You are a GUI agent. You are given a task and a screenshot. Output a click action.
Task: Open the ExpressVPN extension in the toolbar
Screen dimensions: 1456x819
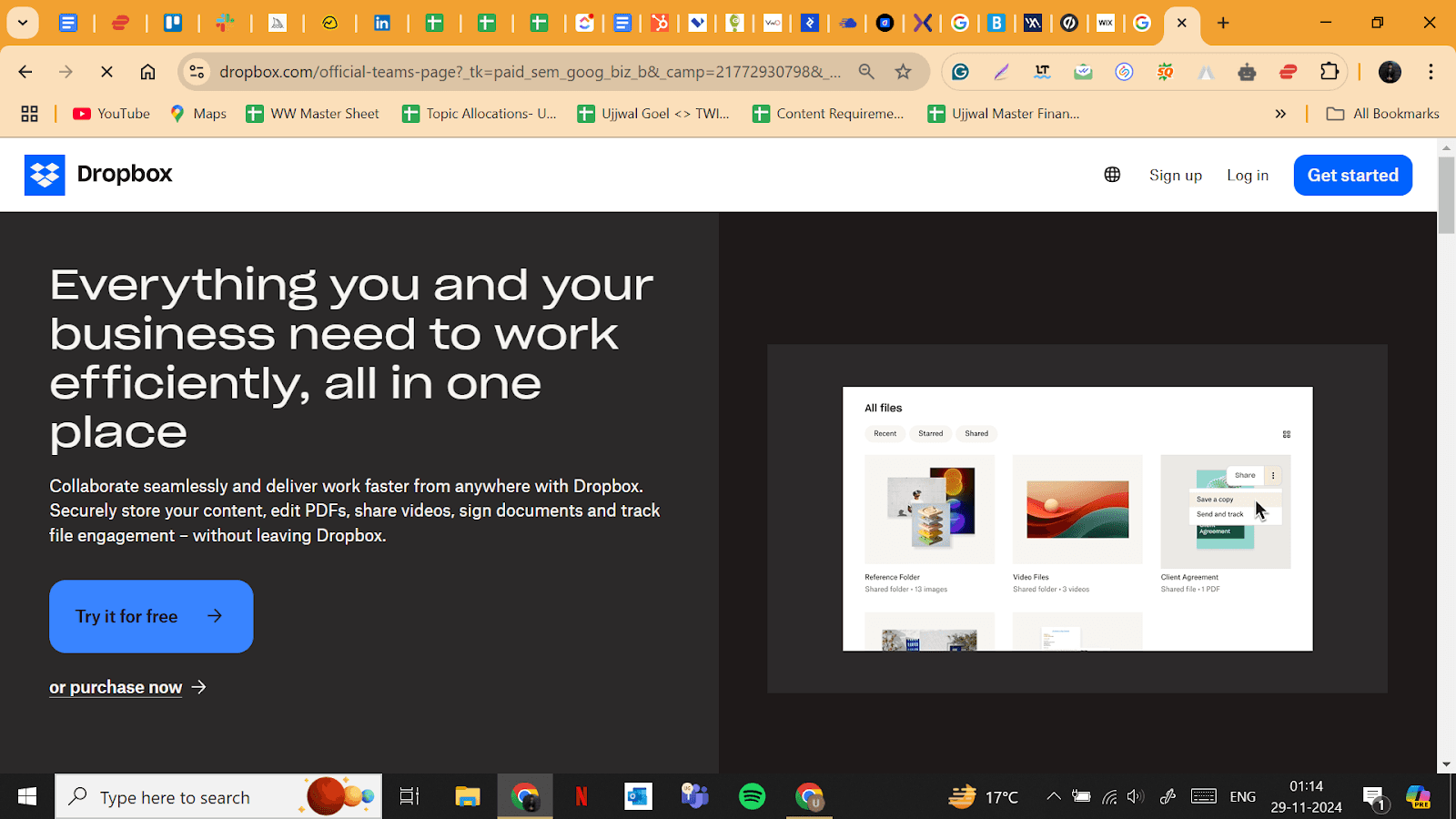pyautogui.click(x=1288, y=72)
